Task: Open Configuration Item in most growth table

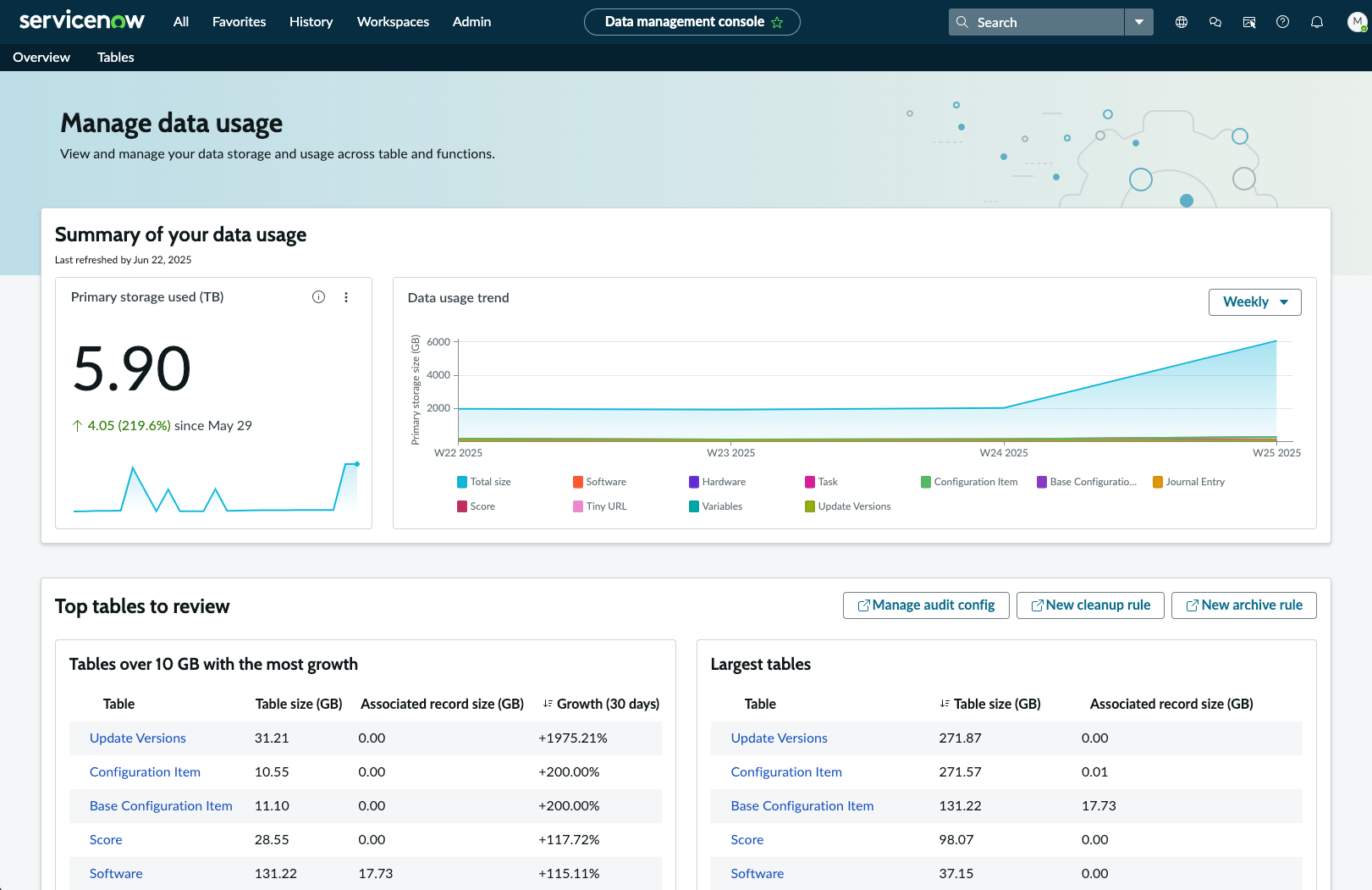Action: coord(145,772)
